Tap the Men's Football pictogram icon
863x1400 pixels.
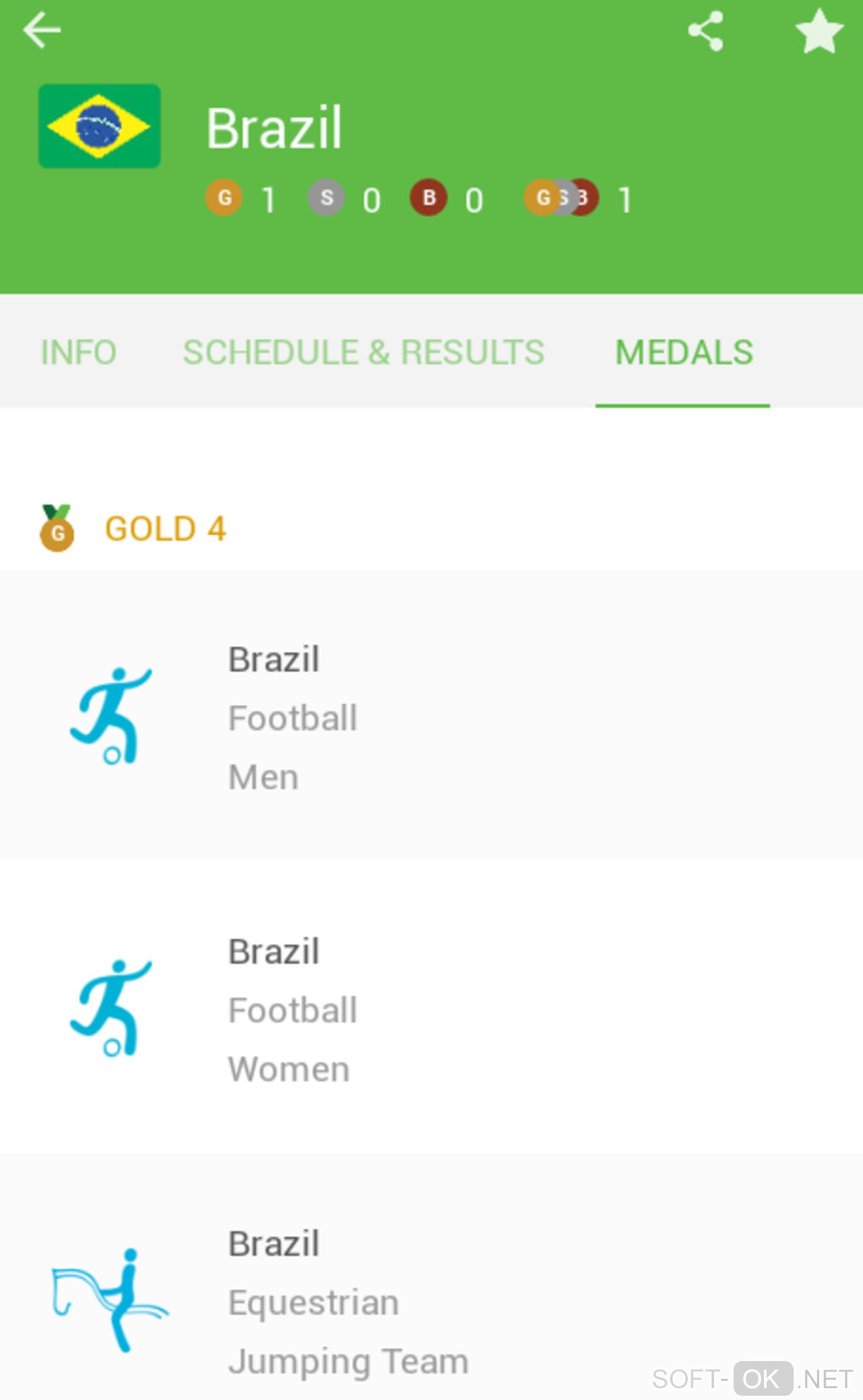click(111, 716)
